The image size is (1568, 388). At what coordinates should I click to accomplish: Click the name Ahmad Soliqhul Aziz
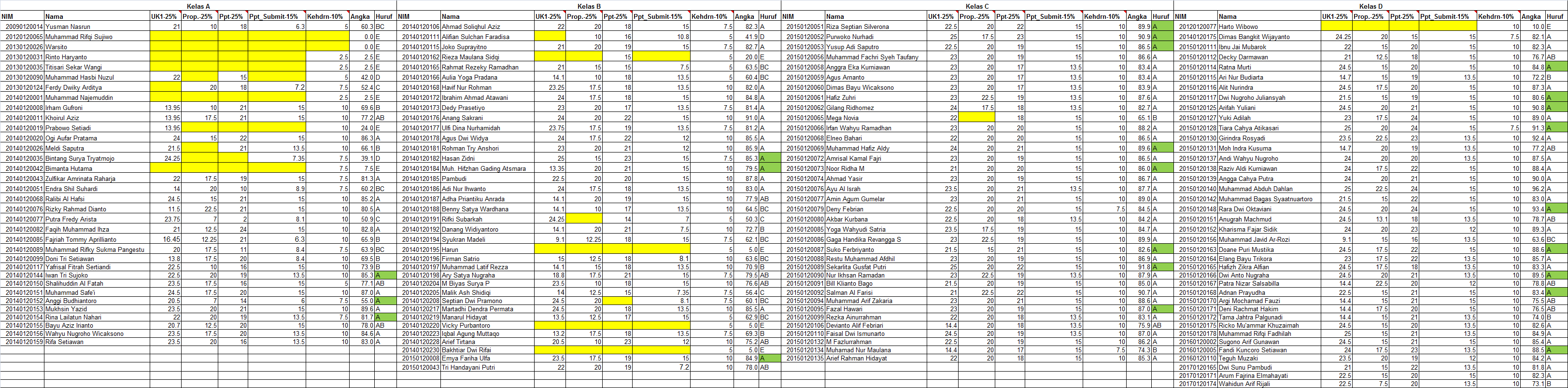click(487, 27)
